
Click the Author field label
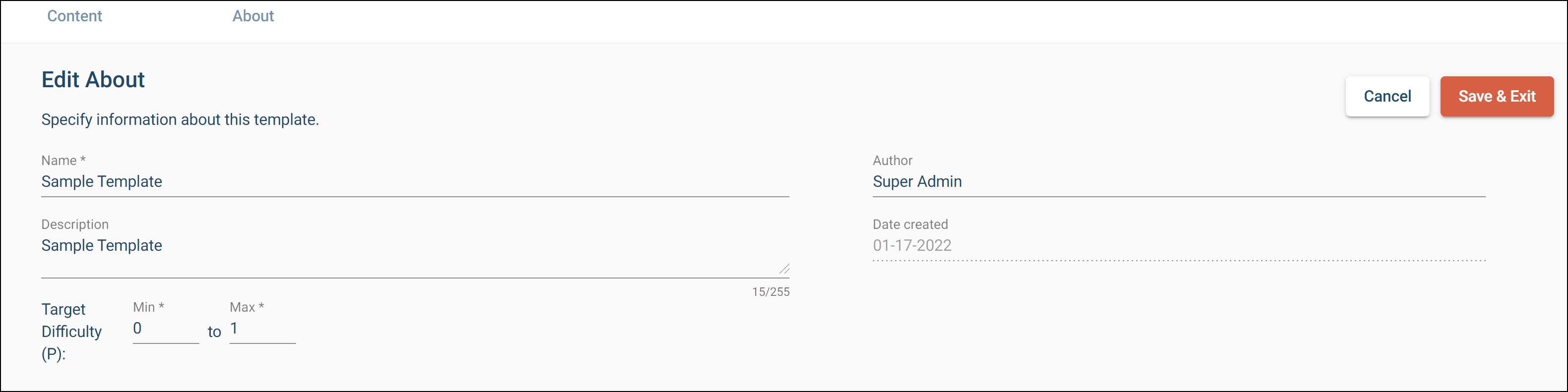(x=892, y=161)
